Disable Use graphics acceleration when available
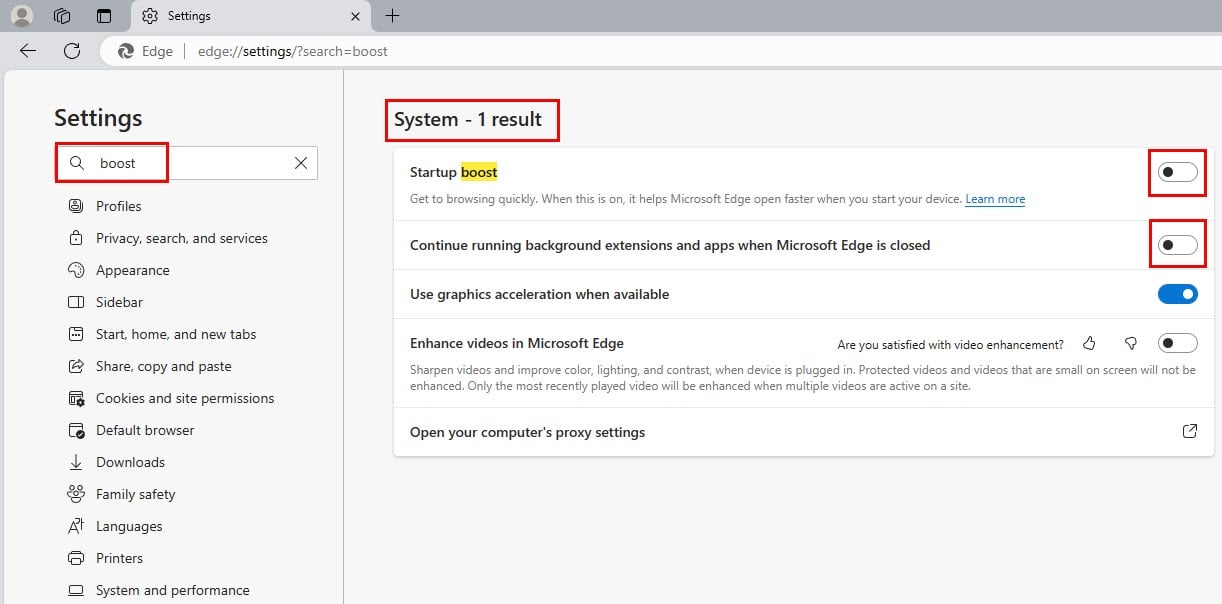 [x=1177, y=294]
